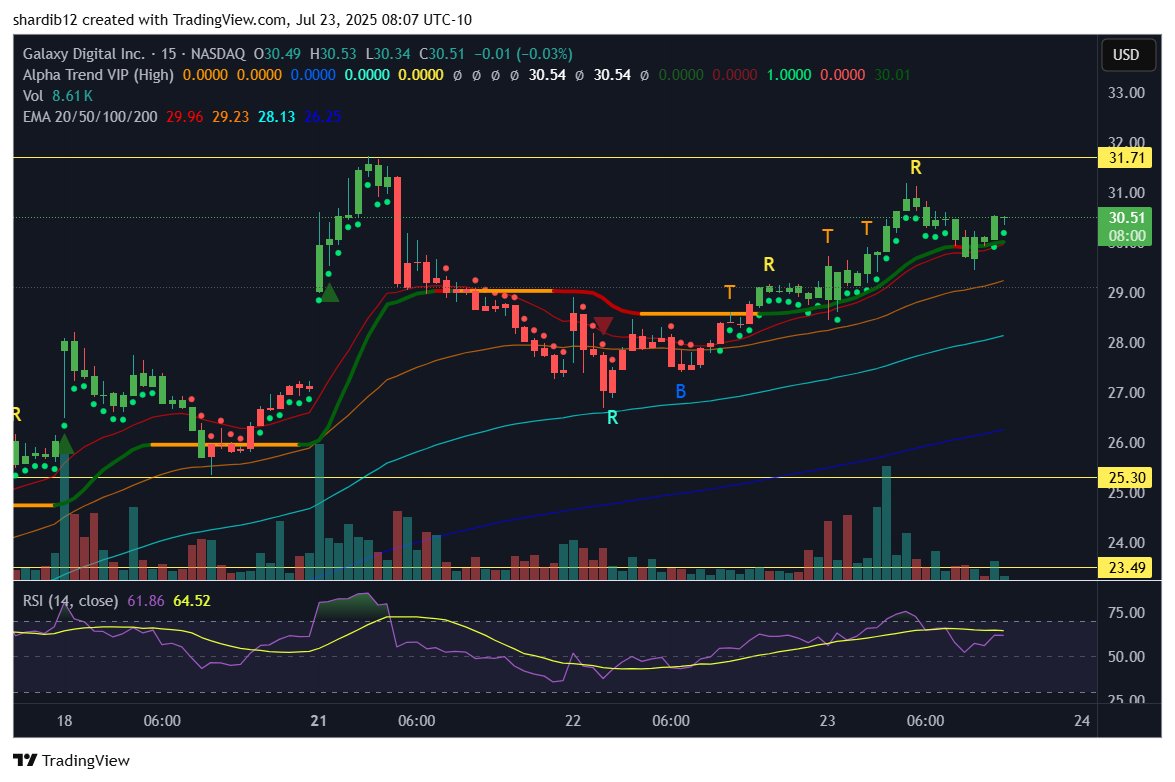Click the 22 date on the time axis
The image size is (1175, 782).
click(x=573, y=721)
